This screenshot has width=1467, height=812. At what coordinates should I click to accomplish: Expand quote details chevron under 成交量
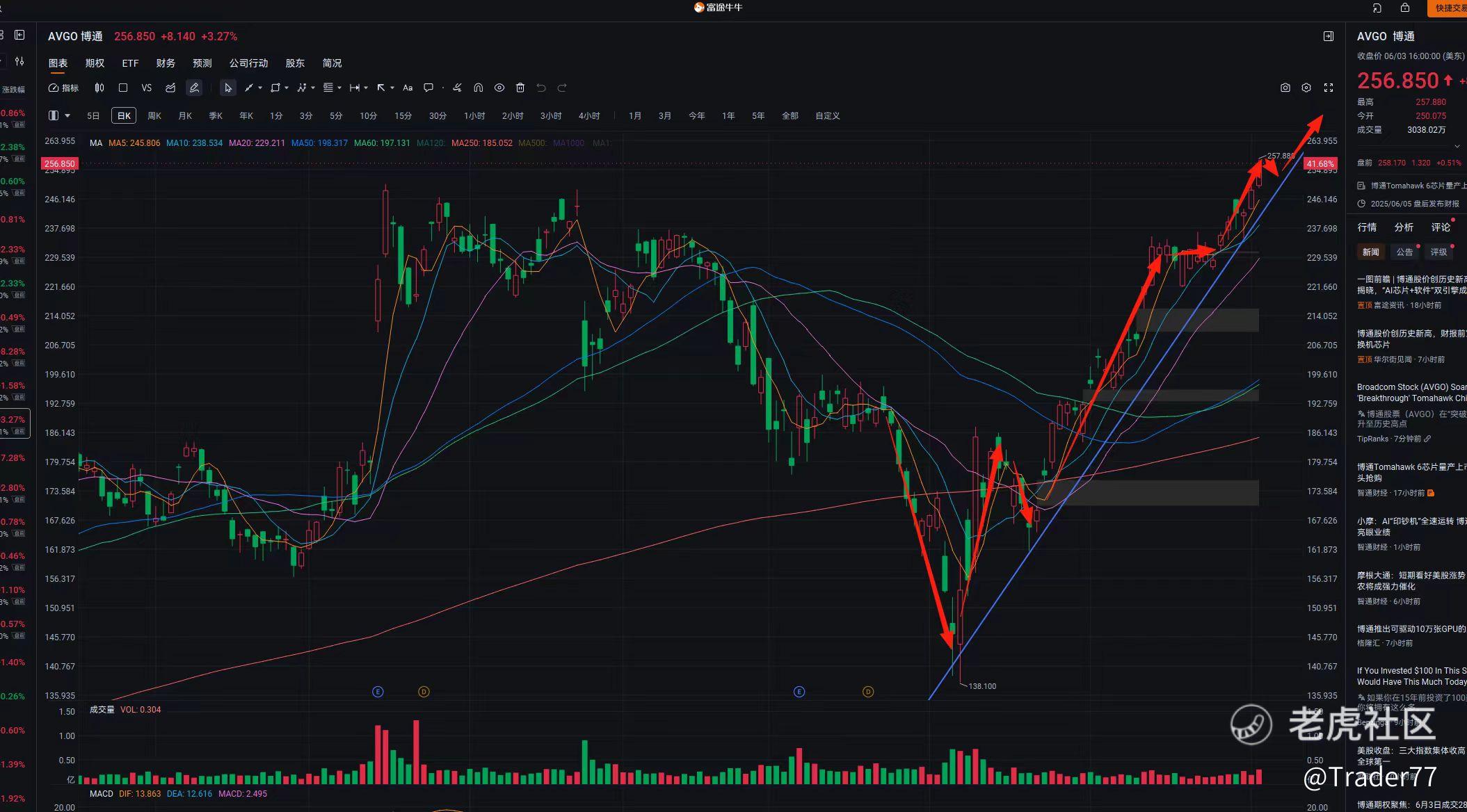click(1457, 146)
